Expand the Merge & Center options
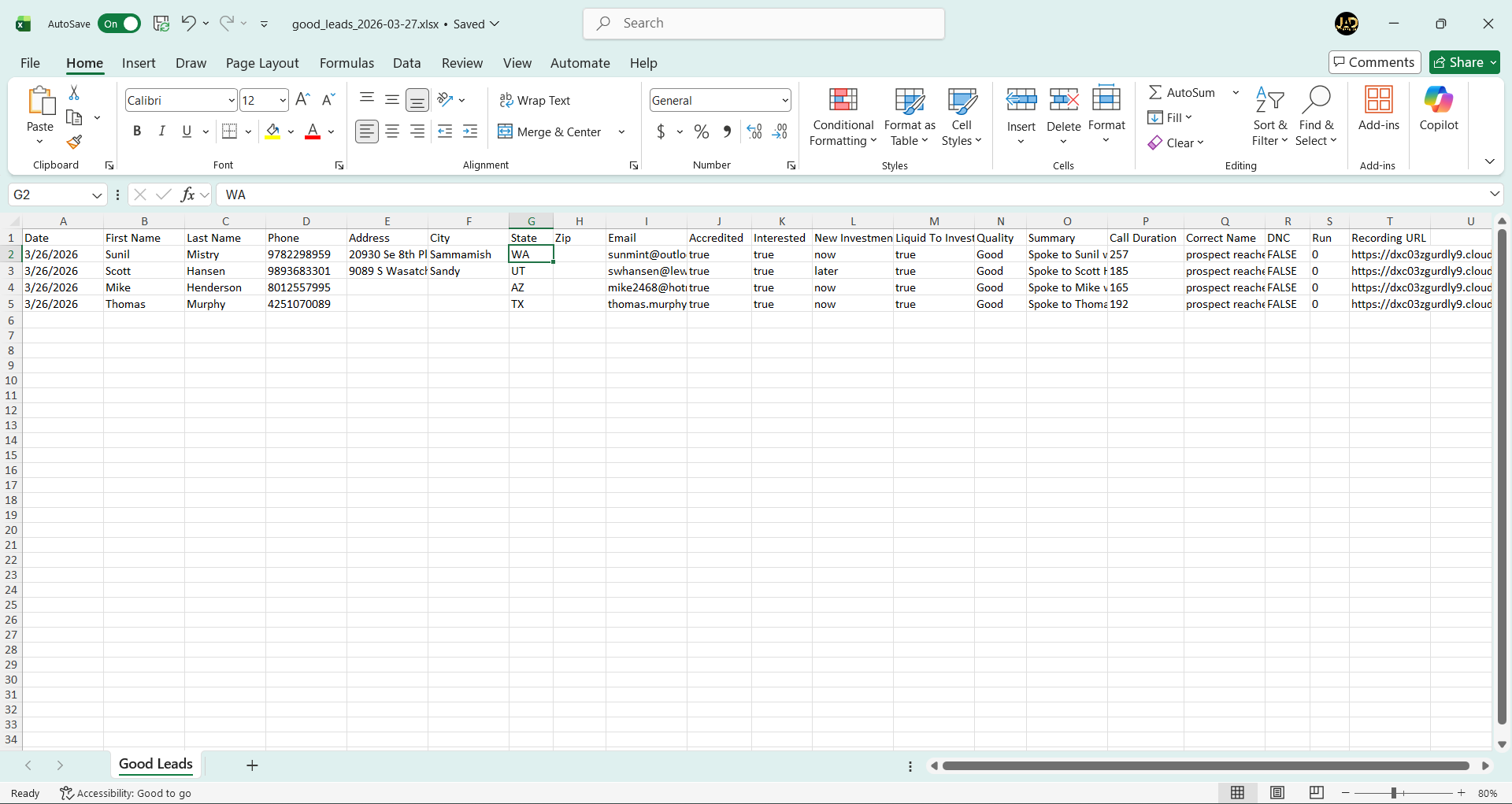The image size is (1512, 804). [621, 132]
